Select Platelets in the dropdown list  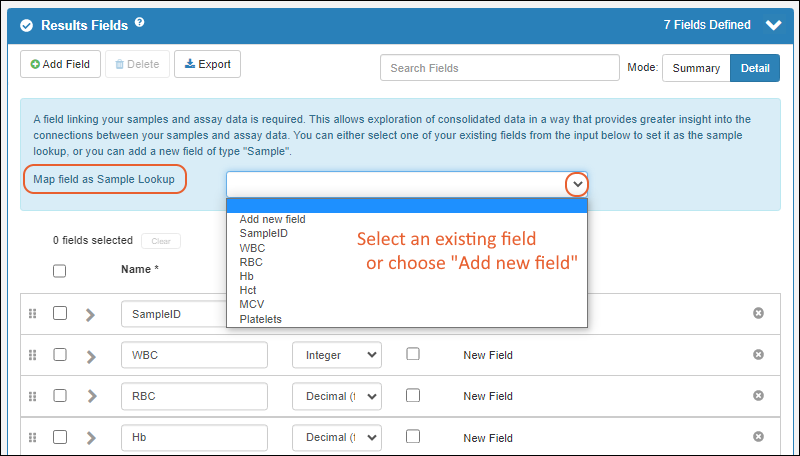[261, 319]
